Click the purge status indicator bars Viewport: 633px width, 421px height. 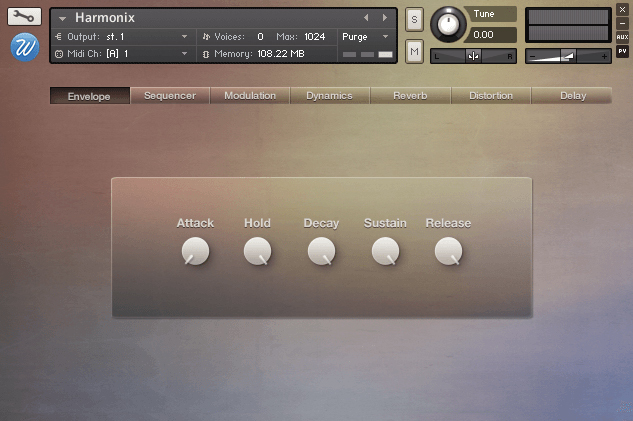pyautogui.click(x=368, y=54)
